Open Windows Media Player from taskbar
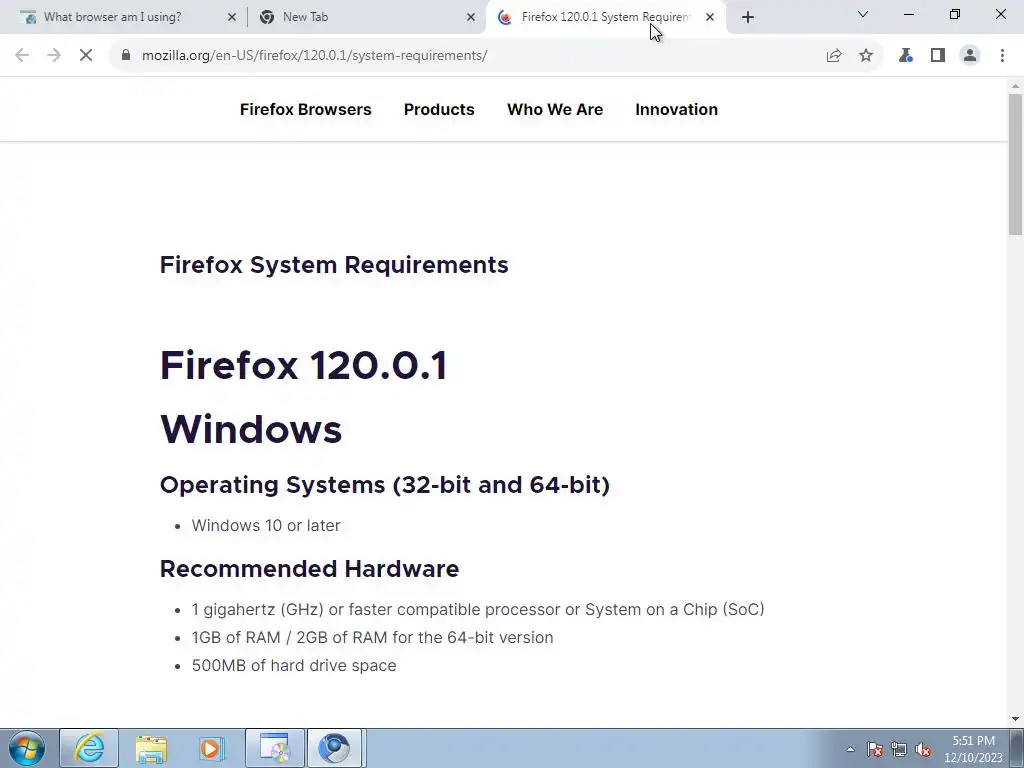The width and height of the screenshot is (1024, 768). pos(212,748)
